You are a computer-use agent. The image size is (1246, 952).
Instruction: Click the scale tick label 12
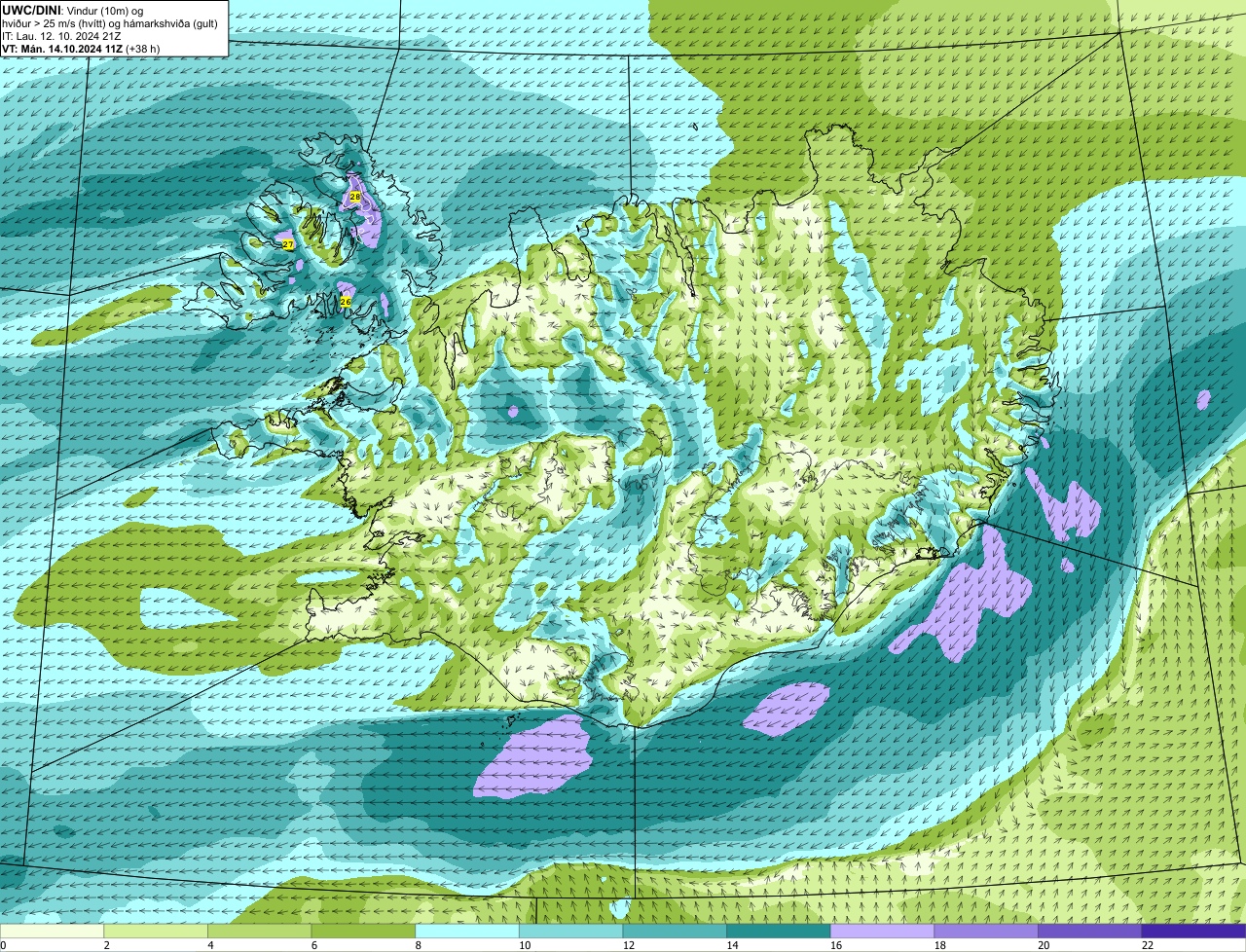point(628,945)
